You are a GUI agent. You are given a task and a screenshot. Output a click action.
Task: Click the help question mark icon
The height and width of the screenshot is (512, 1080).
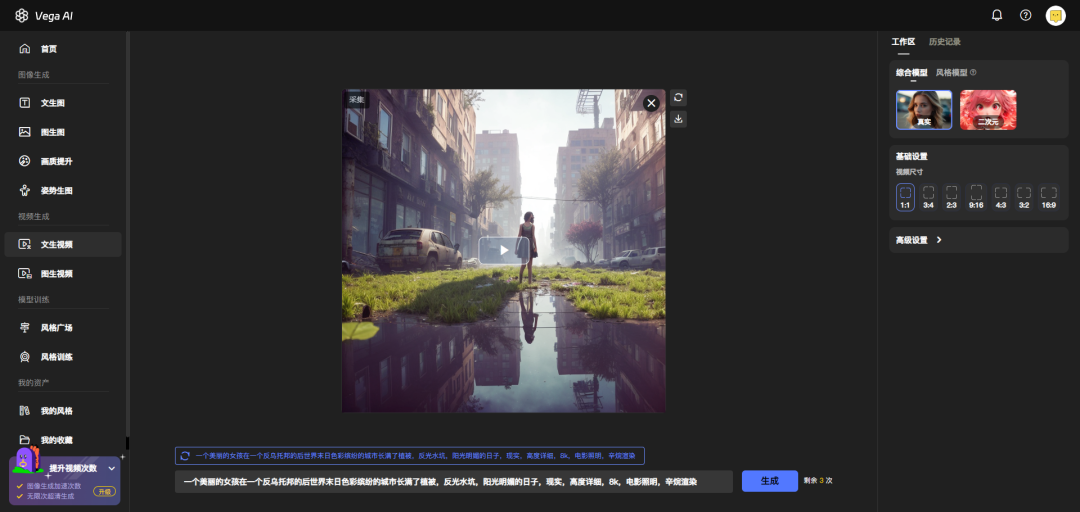click(1025, 15)
